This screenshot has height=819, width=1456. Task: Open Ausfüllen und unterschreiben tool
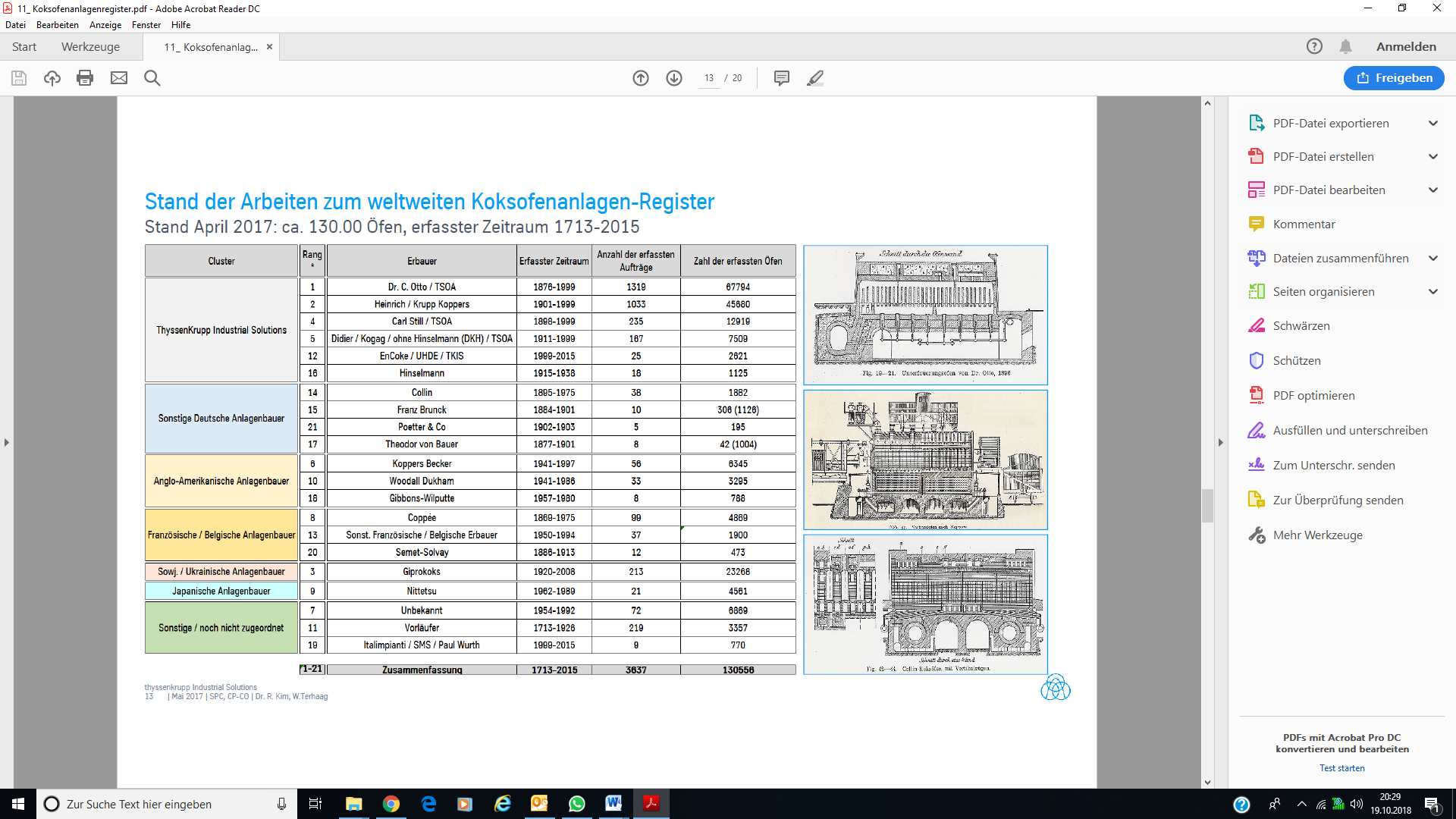1350,430
